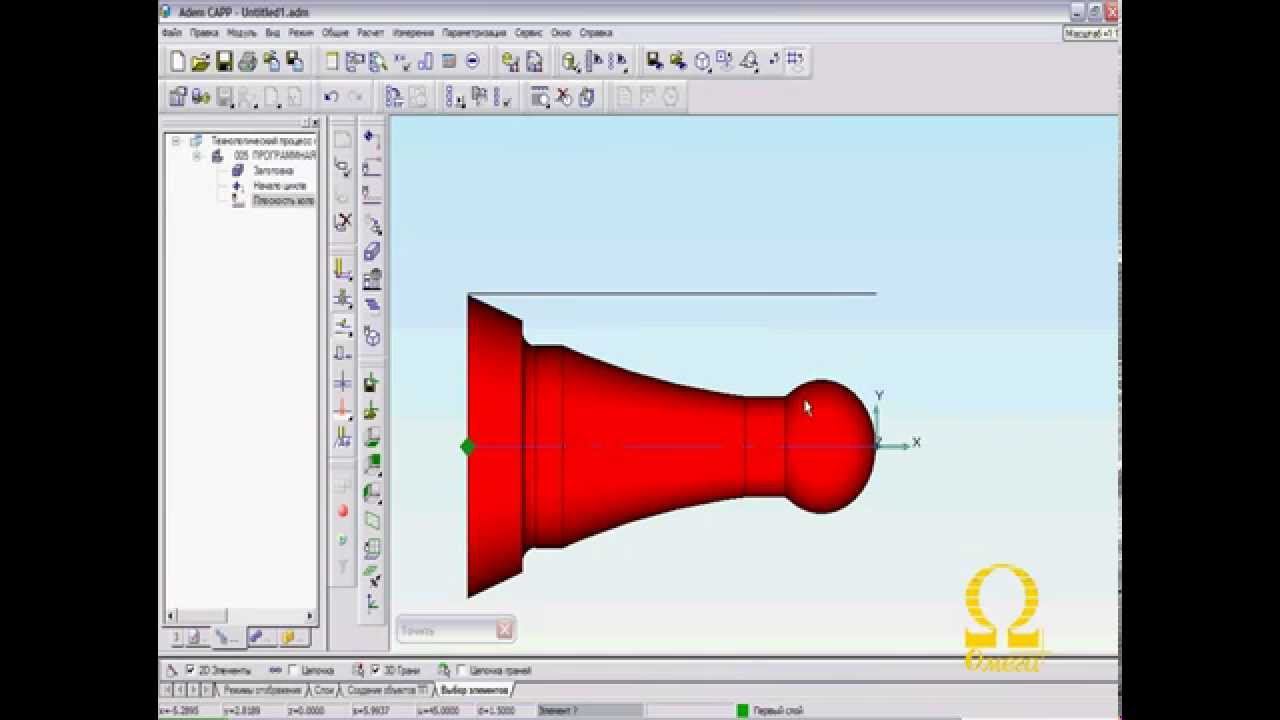This screenshot has height=720, width=1280.
Task: Click the Redo arrow icon
Action: pos(356,97)
